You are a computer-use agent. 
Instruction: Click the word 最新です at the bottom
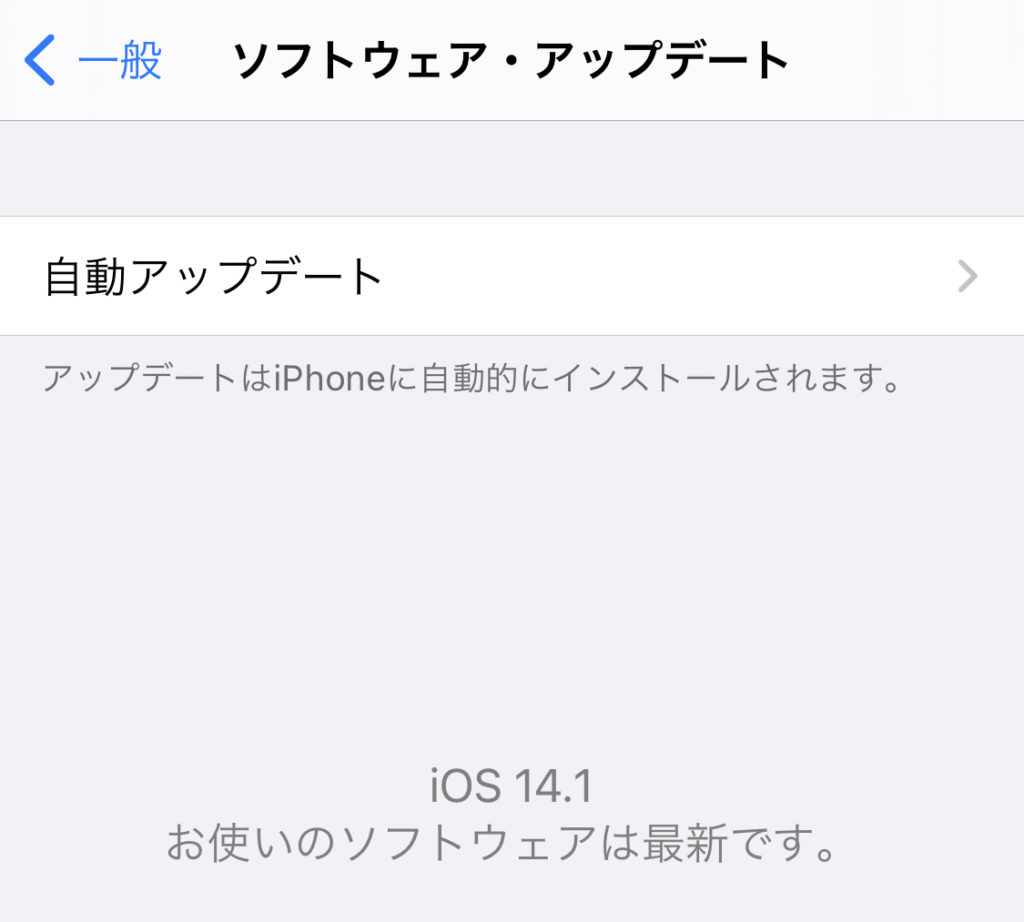[x=739, y=843]
